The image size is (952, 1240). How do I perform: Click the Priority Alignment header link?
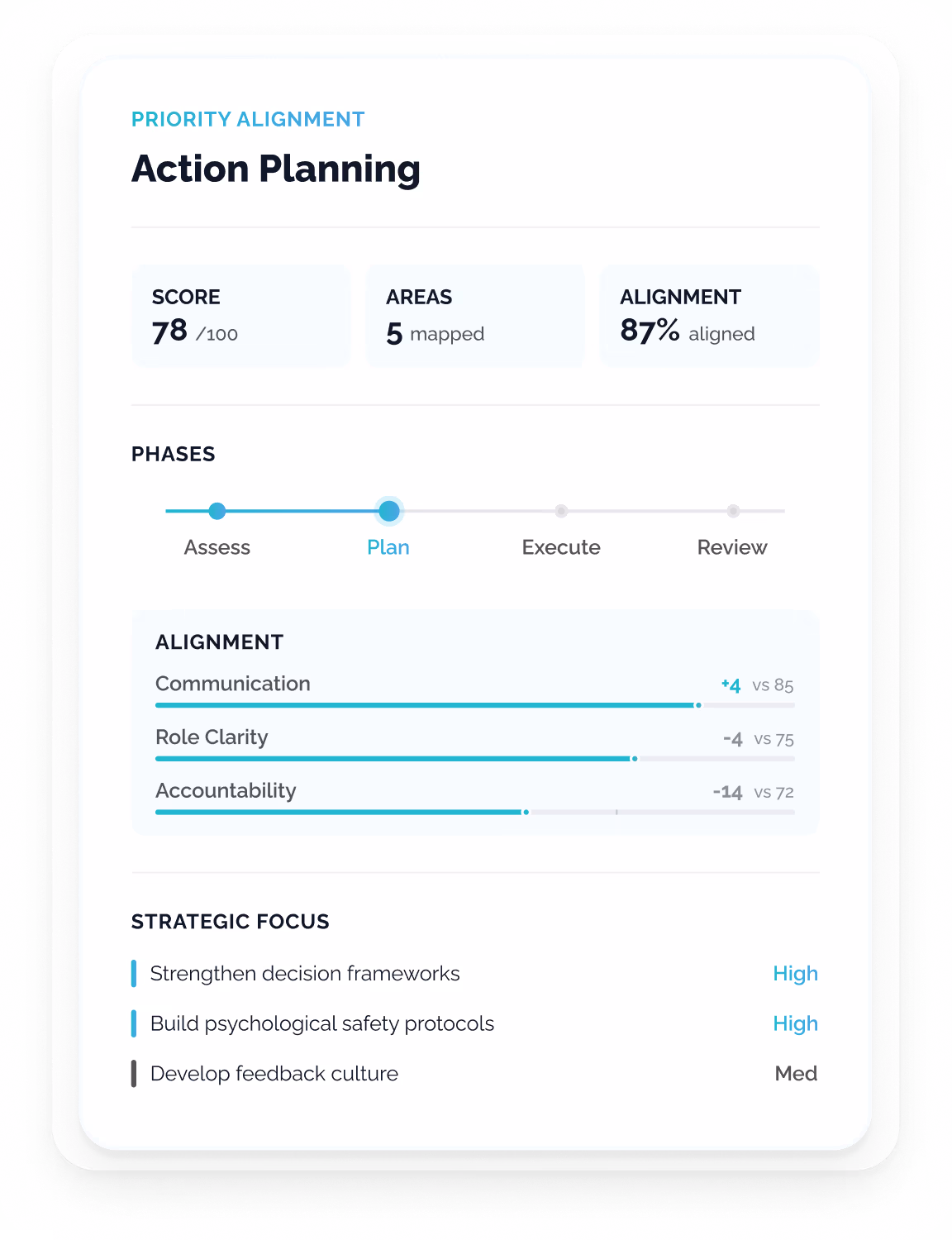tap(248, 120)
